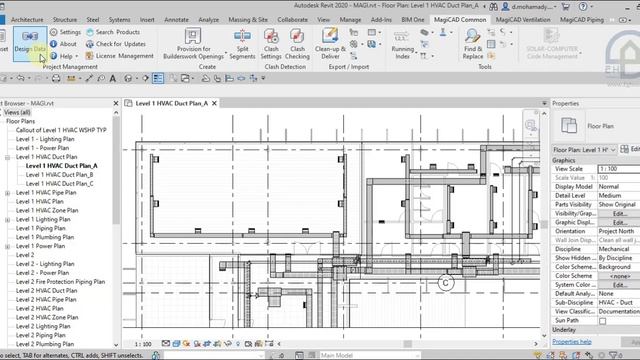
Task: Click the Detail Level value Medium
Action: (x=619, y=196)
